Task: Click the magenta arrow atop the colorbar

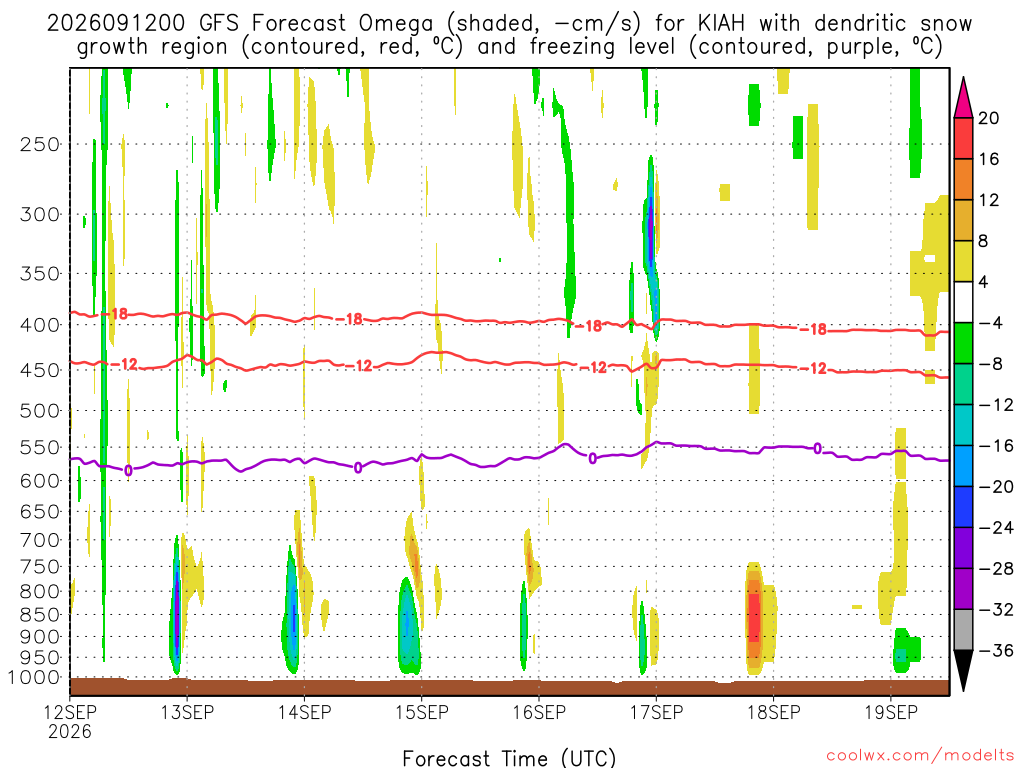Action: pos(963,97)
